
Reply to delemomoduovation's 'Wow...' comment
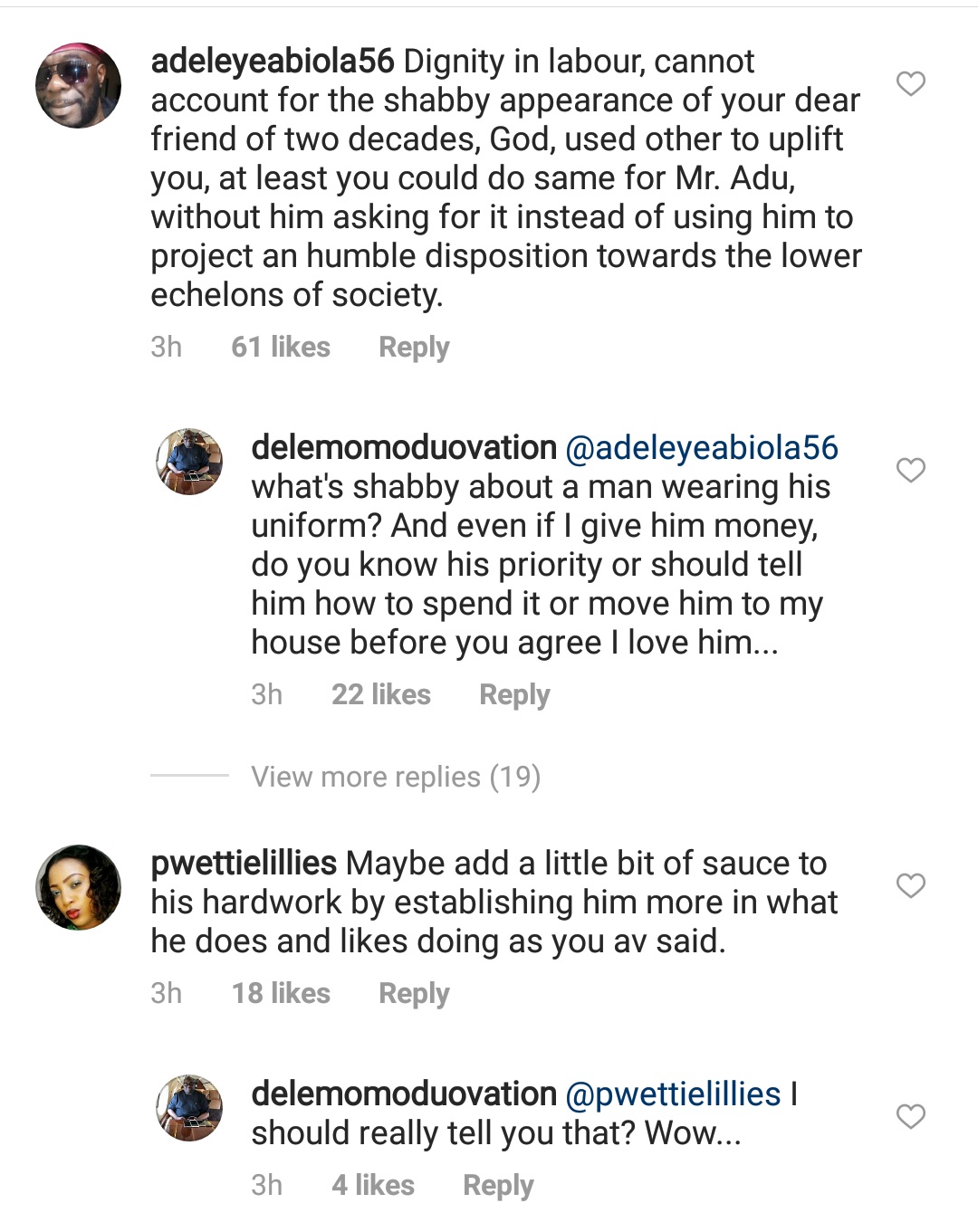[x=498, y=1186]
